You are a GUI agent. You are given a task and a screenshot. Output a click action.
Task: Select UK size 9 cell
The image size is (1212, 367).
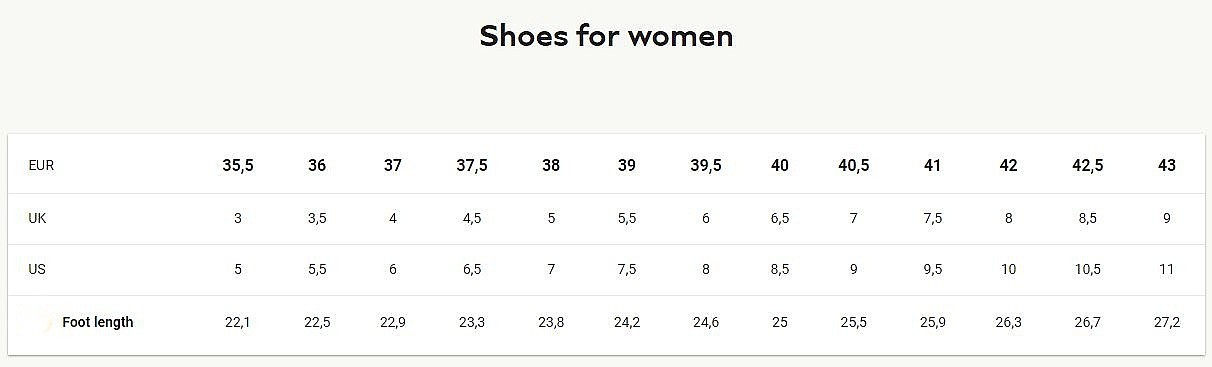pyautogui.click(x=1167, y=218)
